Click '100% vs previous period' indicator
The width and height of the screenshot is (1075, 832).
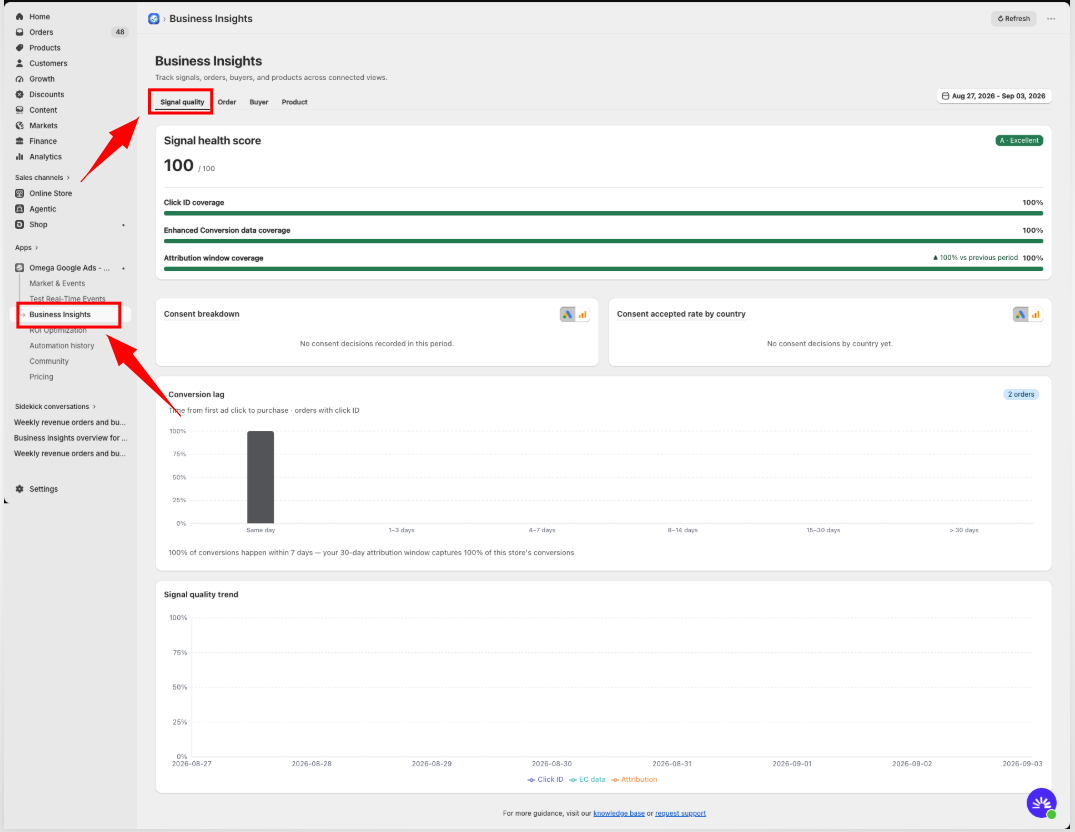pos(975,258)
